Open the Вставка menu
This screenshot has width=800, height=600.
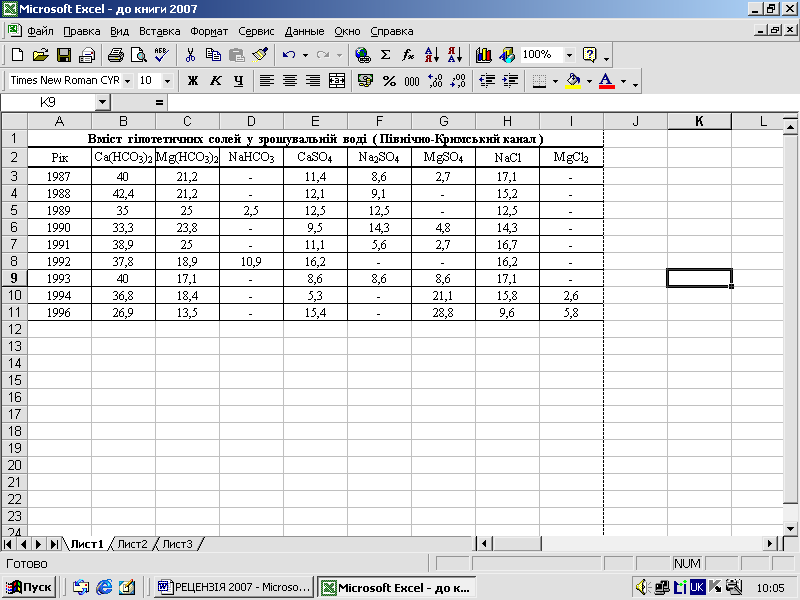160,31
